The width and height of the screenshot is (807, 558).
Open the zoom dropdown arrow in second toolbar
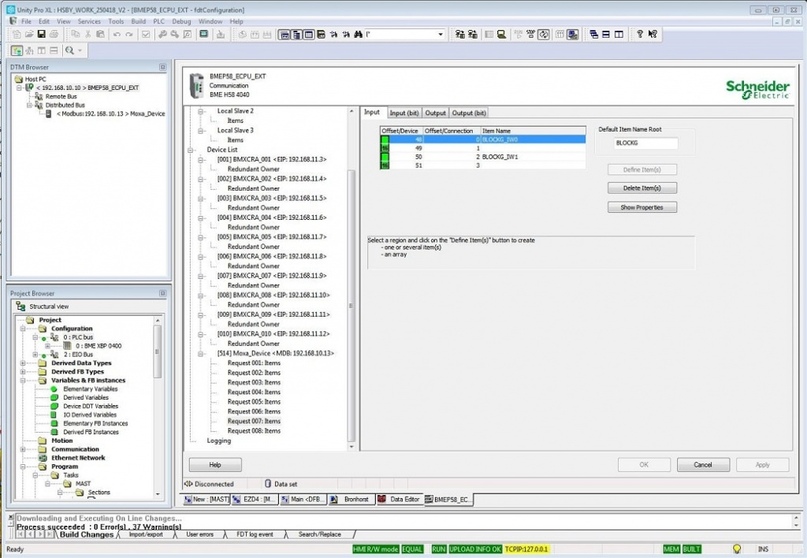pos(80,50)
